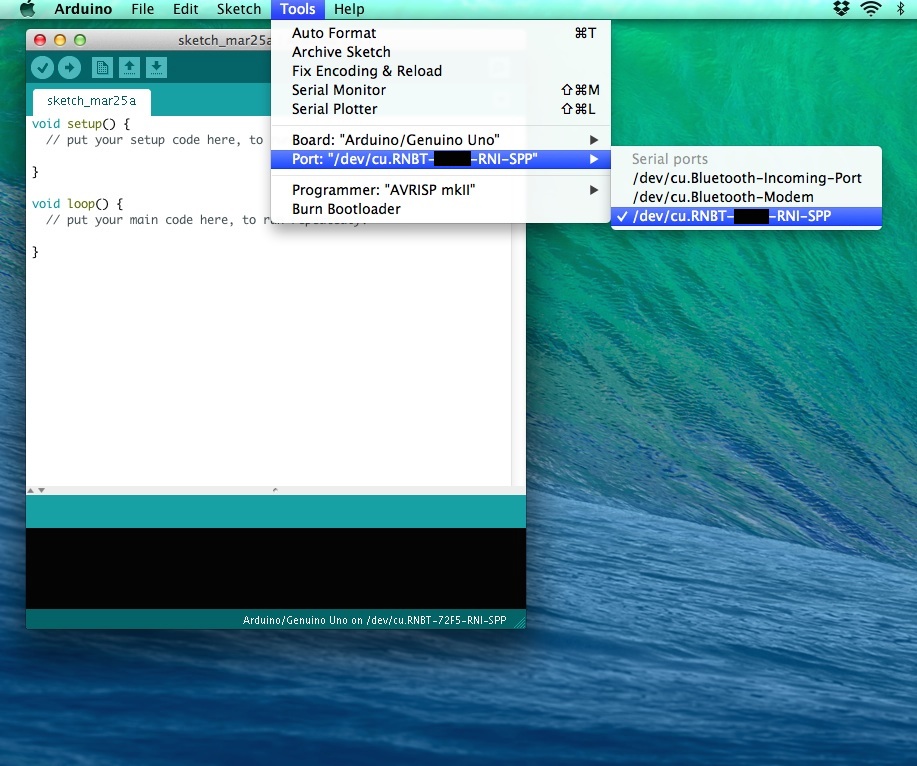Click the Open sketch up-arrow icon
917x766 pixels.
(129, 68)
